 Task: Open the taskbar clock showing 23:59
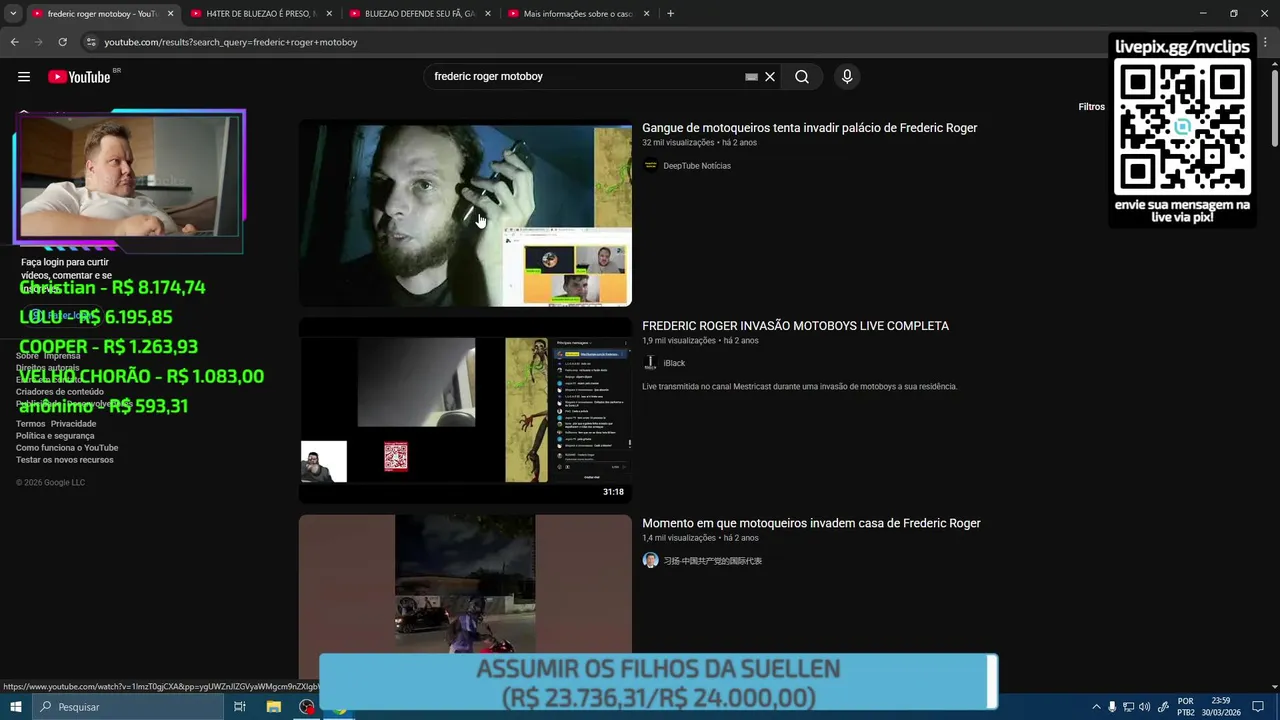point(1221,707)
